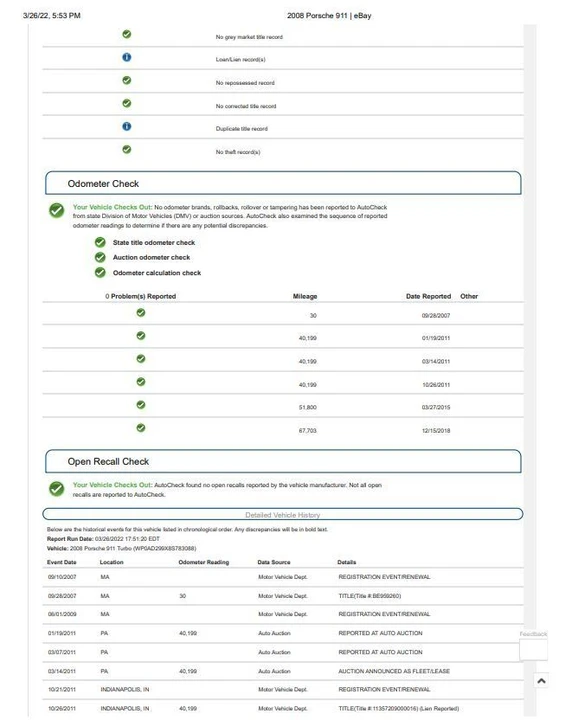Click green check in the 03/14/2011 mileage row
The image size is (572, 720).
click(141, 359)
